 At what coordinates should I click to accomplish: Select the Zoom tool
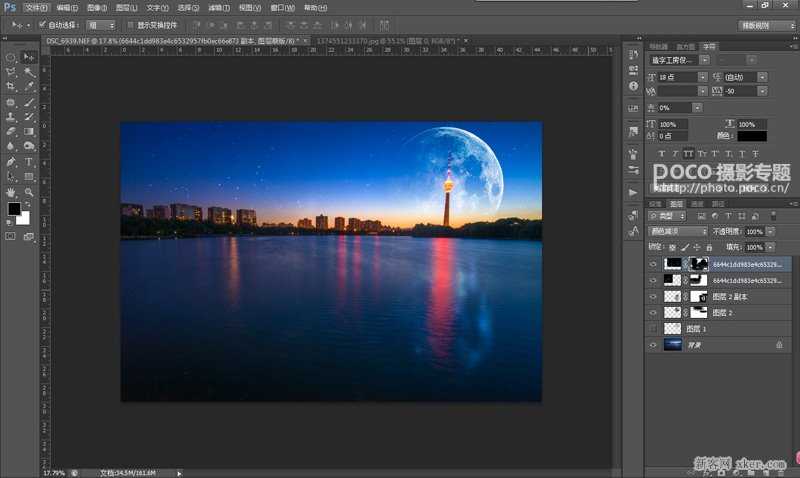(x=29, y=192)
